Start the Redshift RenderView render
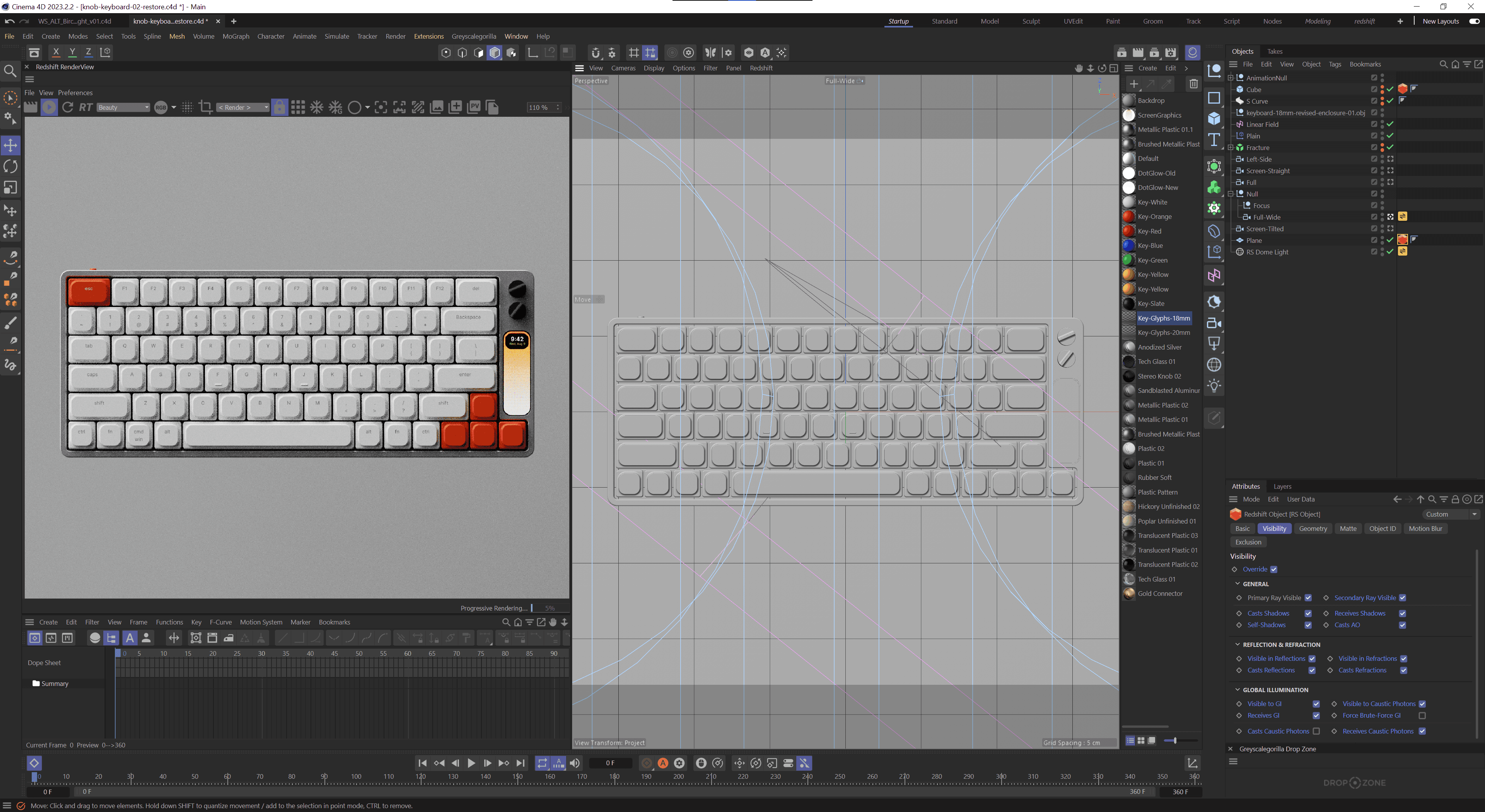 (49, 107)
